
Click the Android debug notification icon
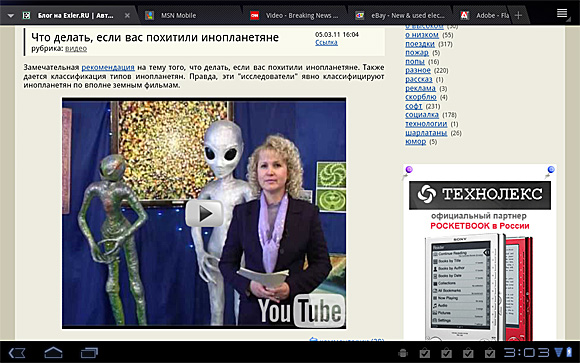pyautogui.click(x=403, y=353)
